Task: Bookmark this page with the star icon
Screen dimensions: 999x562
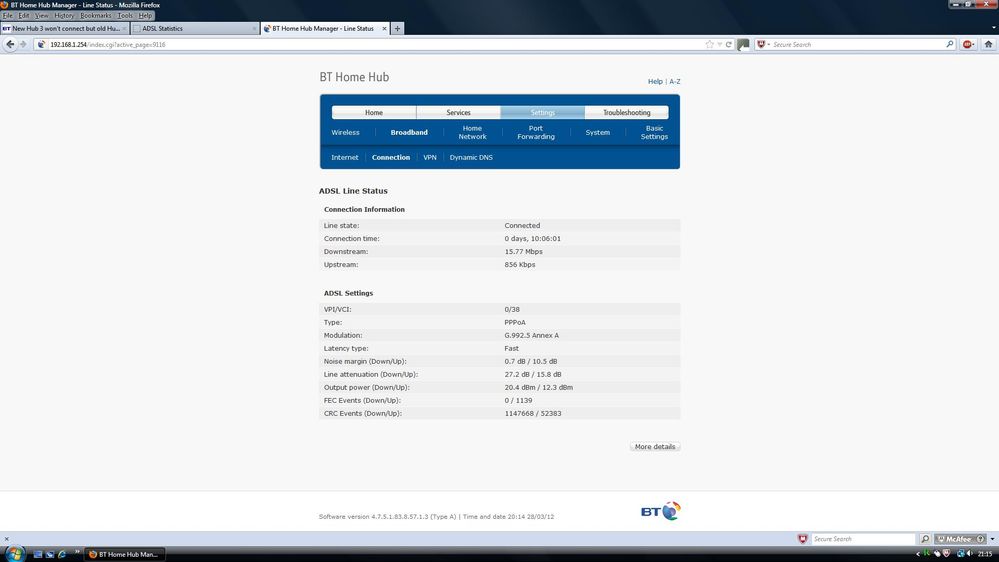Action: tap(709, 45)
